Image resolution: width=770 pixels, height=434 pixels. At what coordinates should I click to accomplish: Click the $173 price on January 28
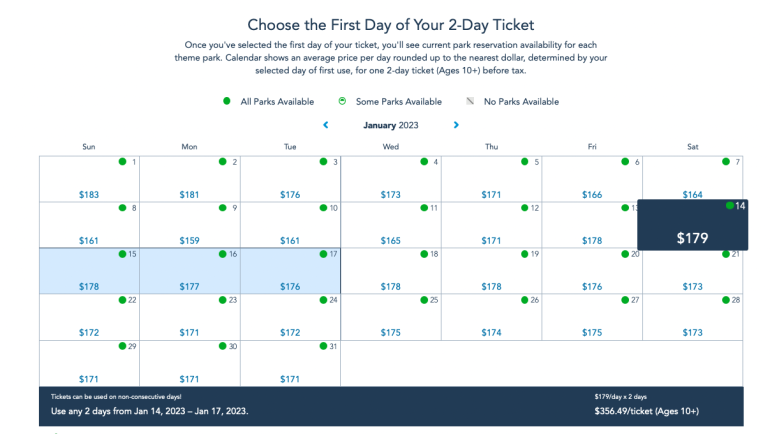[x=692, y=333]
